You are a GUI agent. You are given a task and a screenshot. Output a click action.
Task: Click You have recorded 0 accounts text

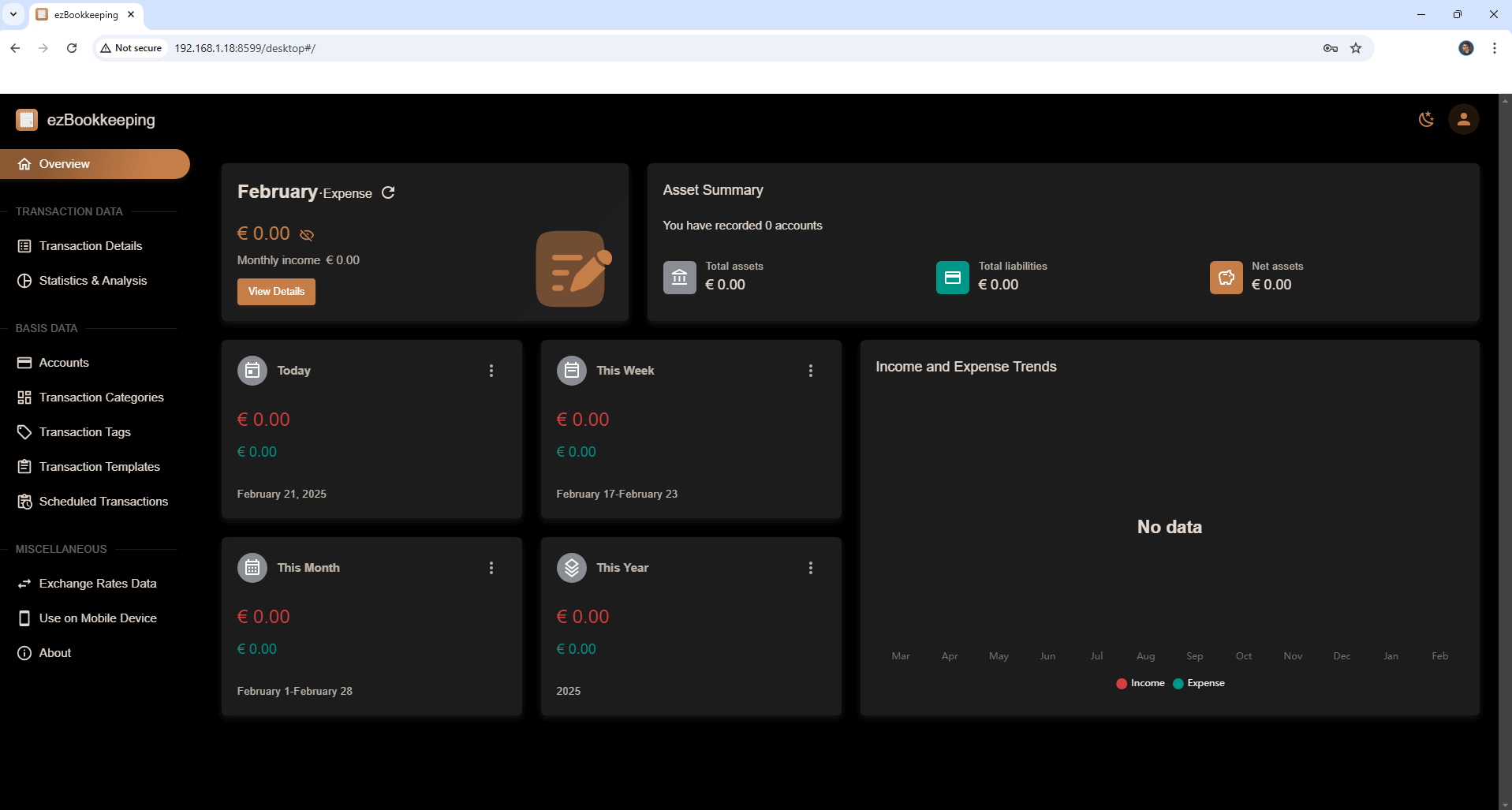click(x=742, y=226)
